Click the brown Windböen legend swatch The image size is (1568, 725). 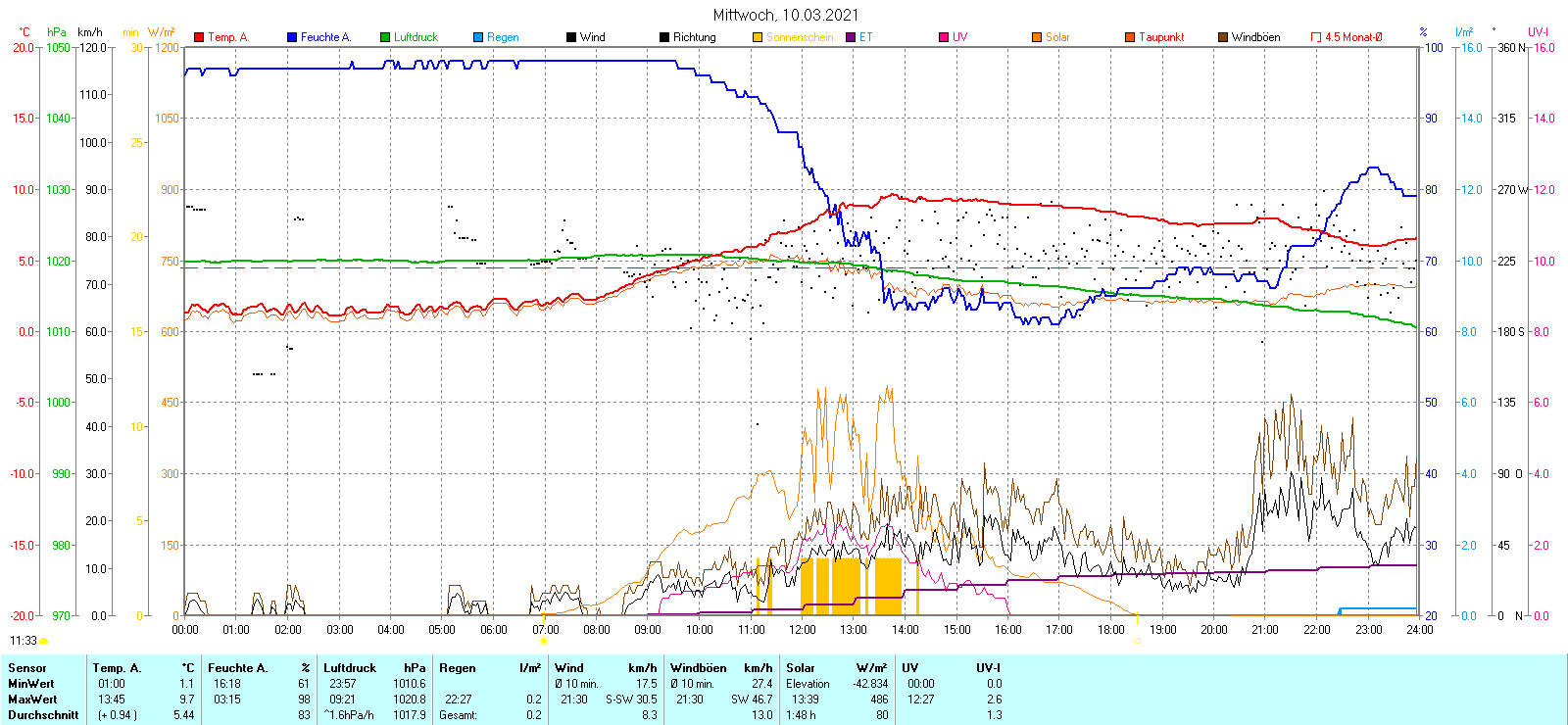click(x=1223, y=37)
